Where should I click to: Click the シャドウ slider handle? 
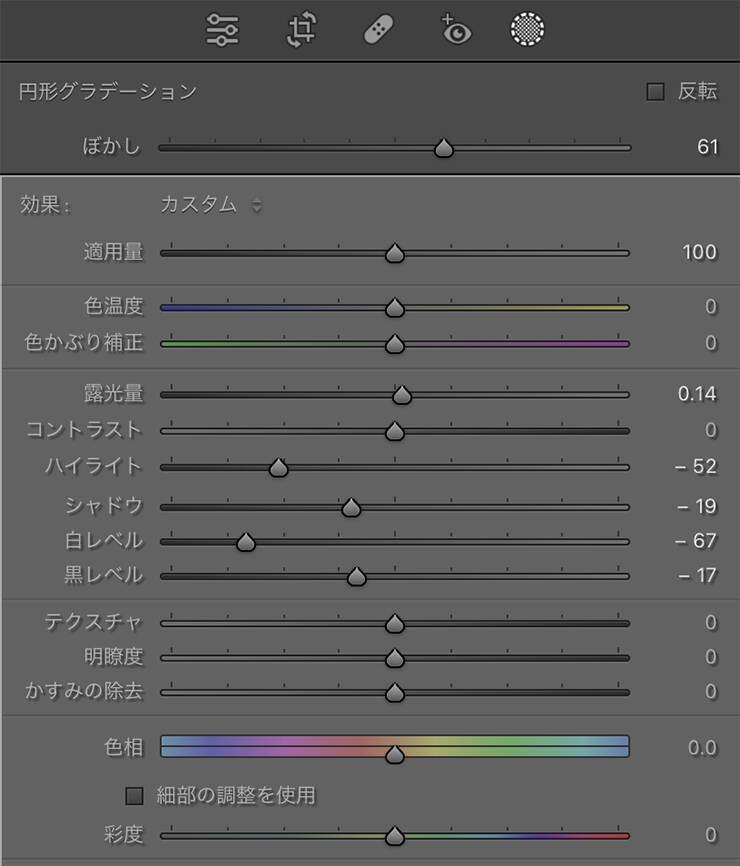pos(351,508)
